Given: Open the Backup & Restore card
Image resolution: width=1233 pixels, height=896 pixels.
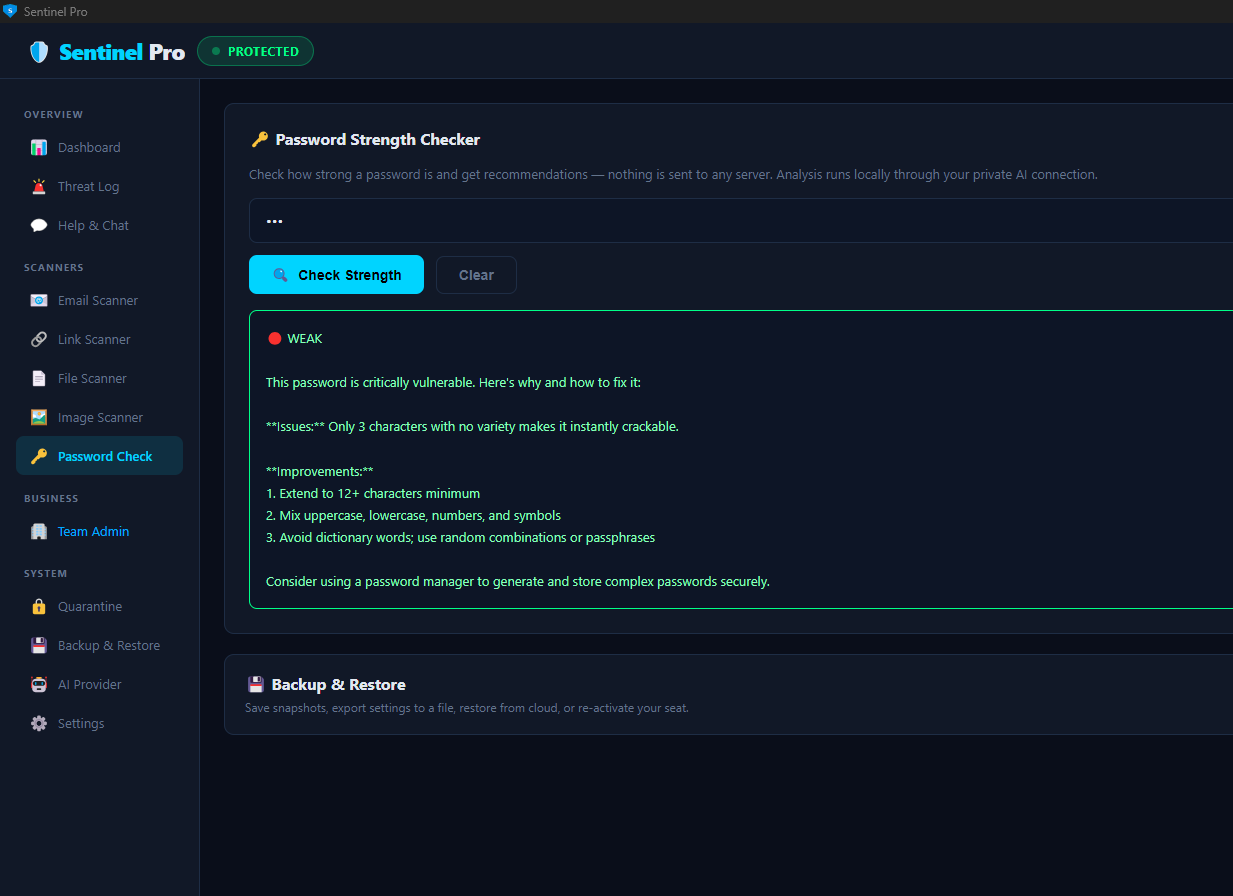Looking at the screenshot, I should point(728,694).
